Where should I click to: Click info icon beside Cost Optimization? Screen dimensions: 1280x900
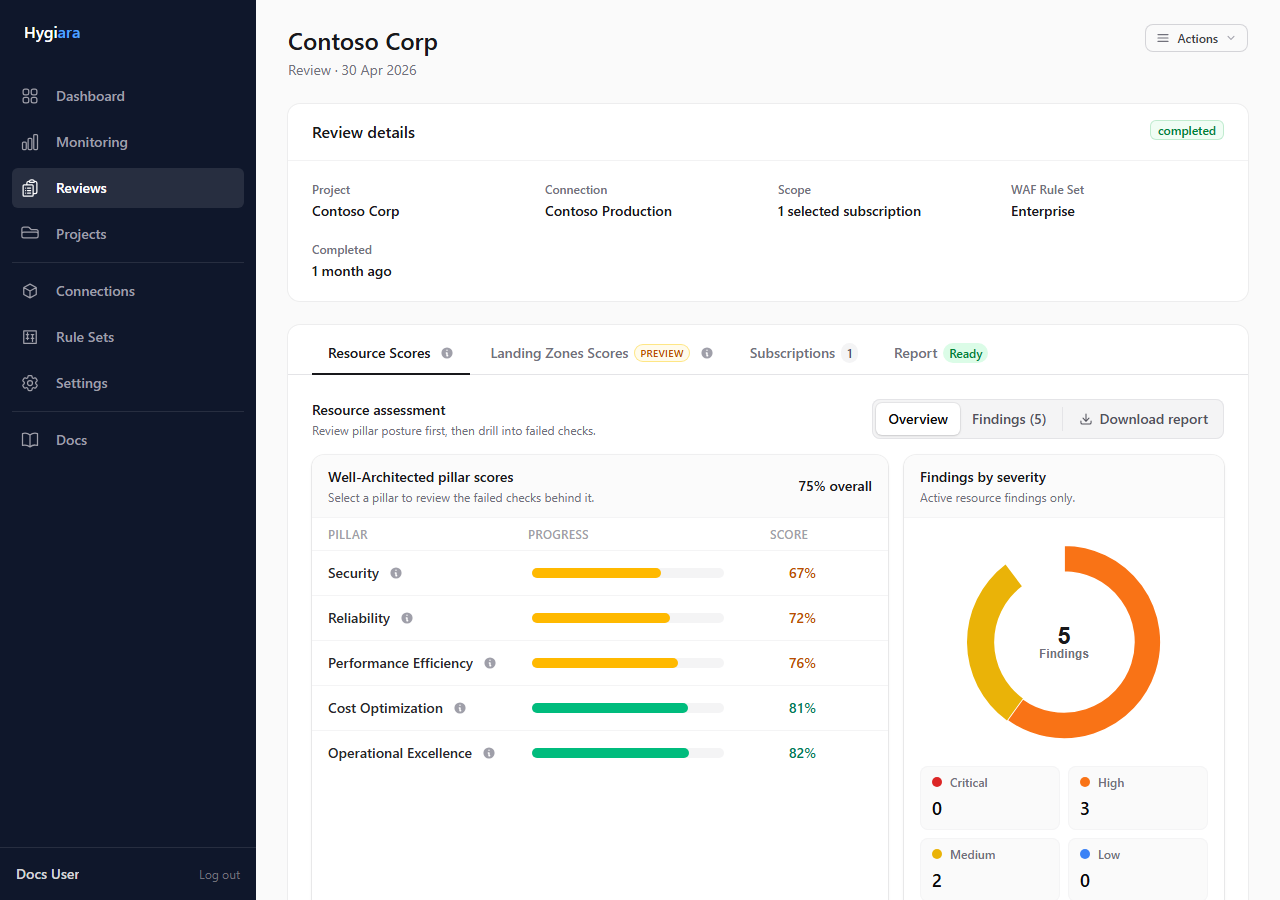[460, 708]
